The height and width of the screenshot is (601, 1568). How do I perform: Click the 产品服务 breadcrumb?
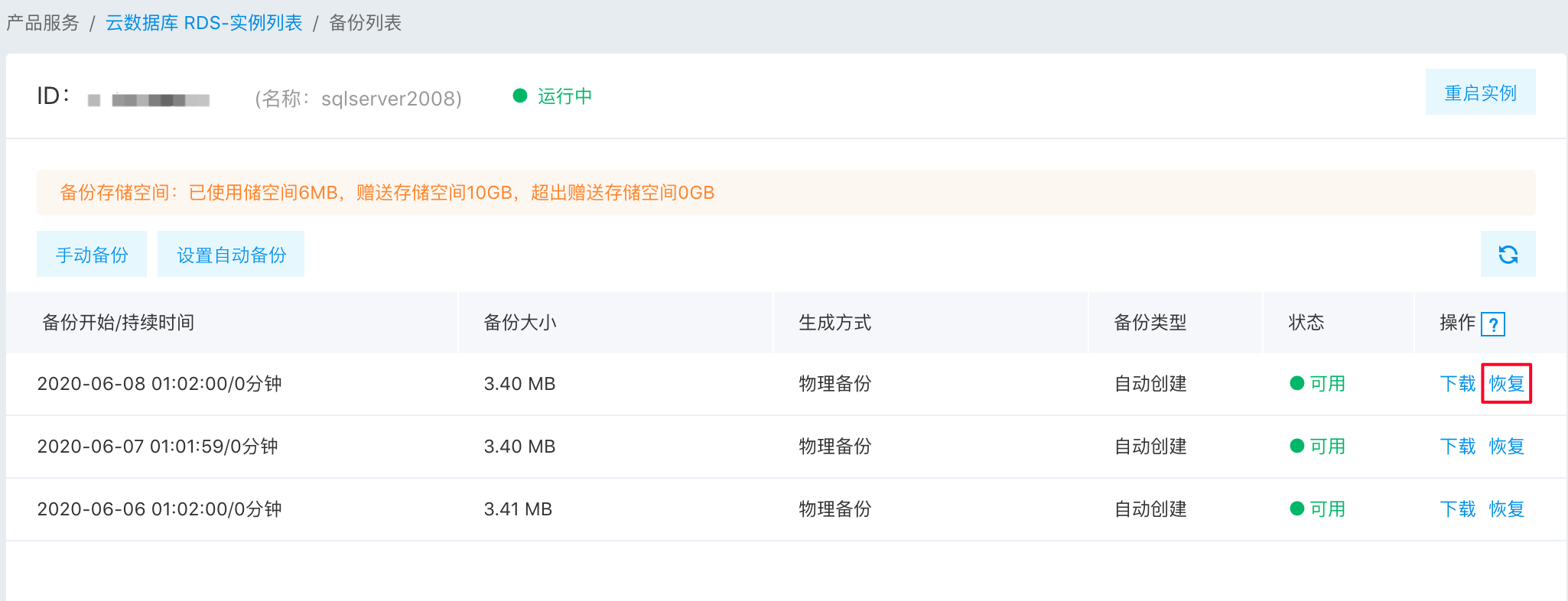pyautogui.click(x=43, y=23)
